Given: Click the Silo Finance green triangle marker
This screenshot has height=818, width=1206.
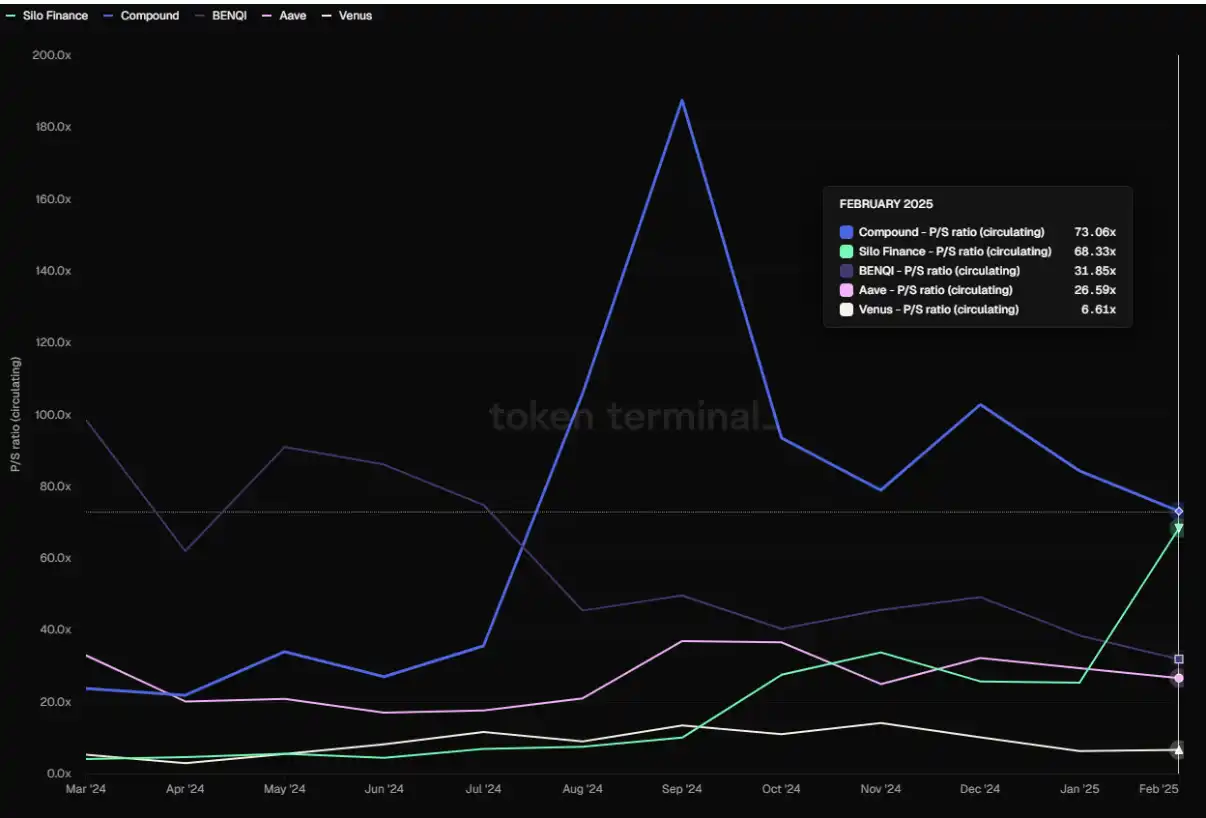Looking at the screenshot, I should [1178, 528].
